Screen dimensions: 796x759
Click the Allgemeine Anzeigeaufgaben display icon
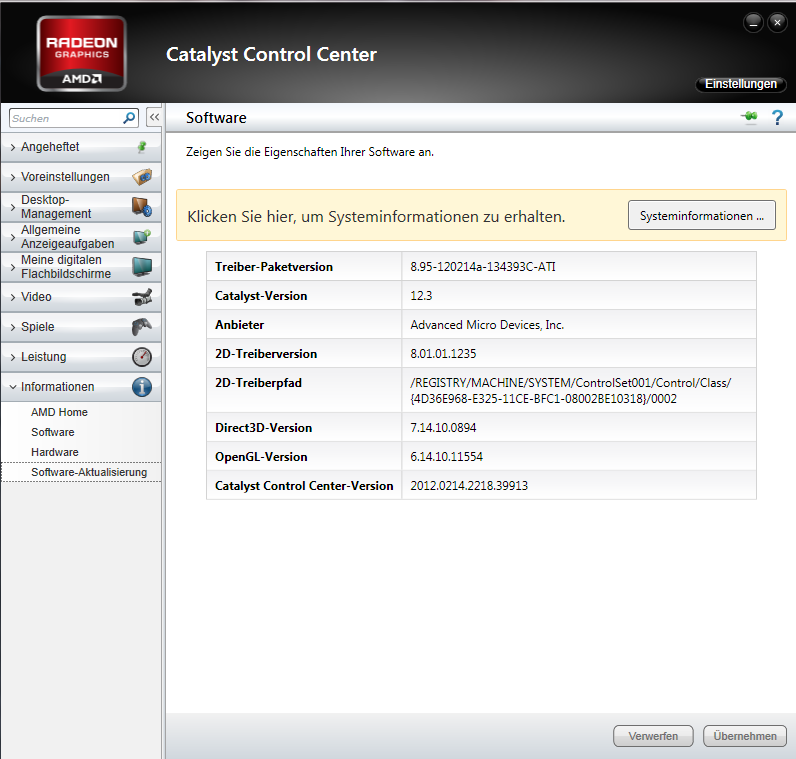click(142, 237)
